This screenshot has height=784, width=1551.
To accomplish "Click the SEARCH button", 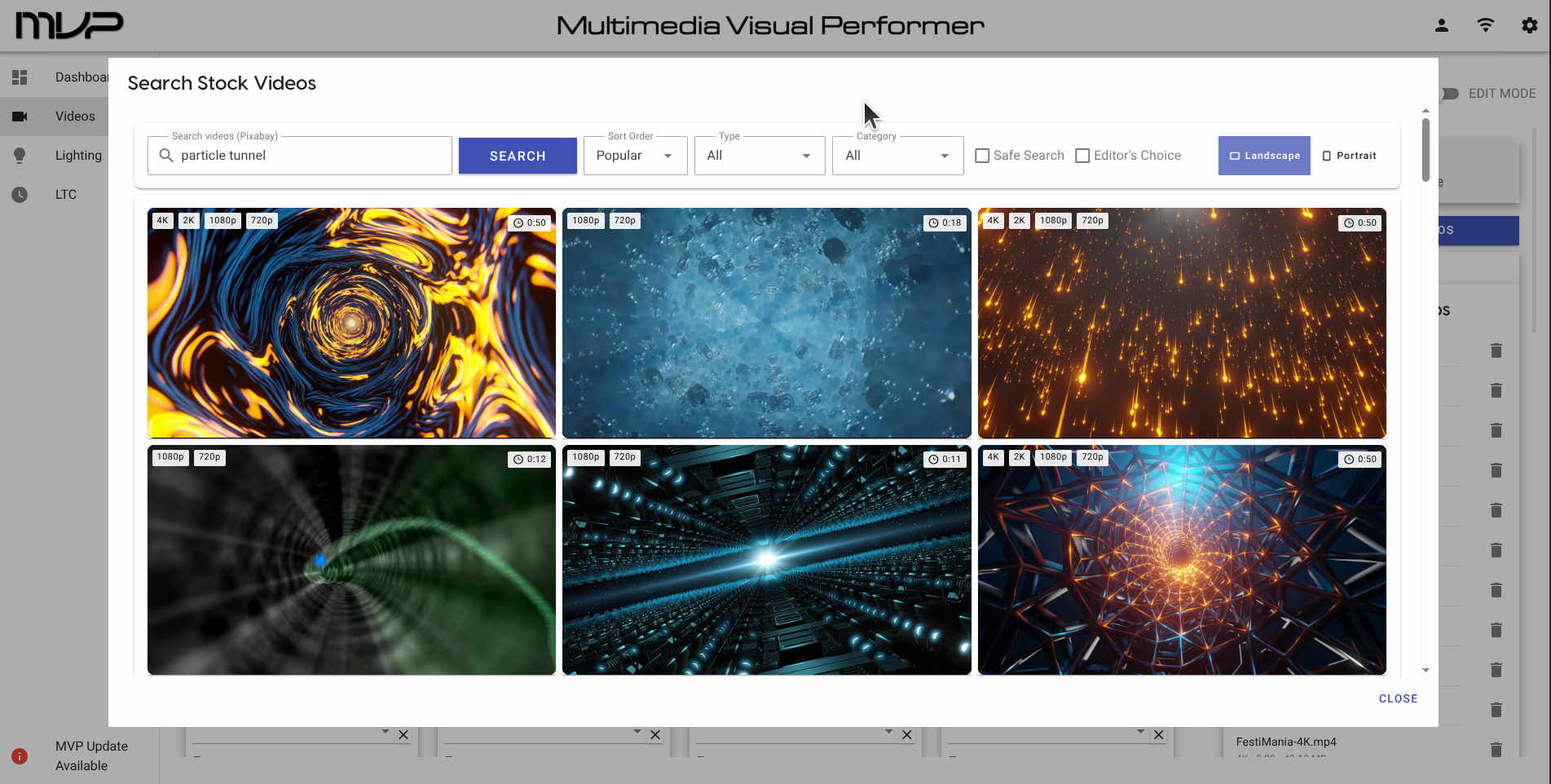I will tap(518, 155).
